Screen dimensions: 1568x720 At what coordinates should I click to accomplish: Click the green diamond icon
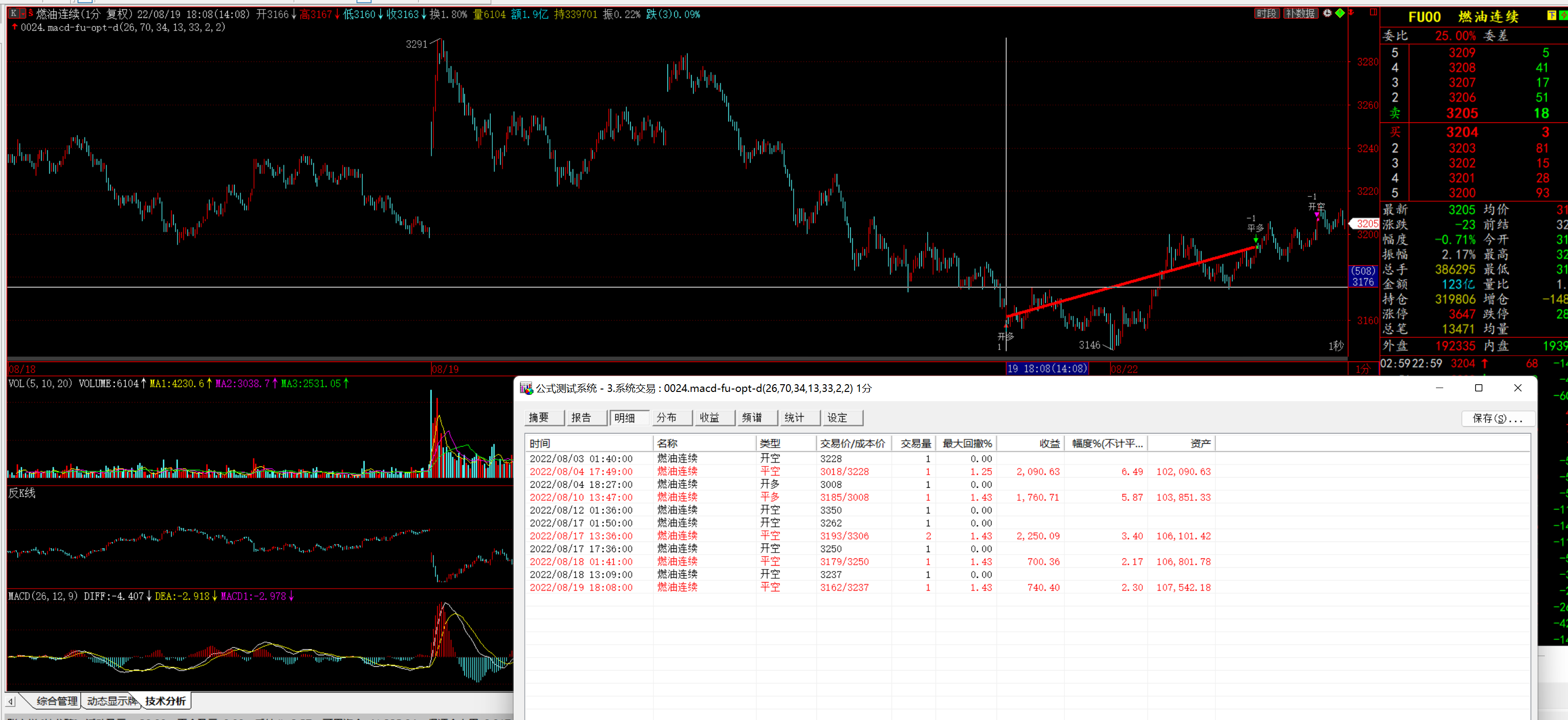point(1340,13)
